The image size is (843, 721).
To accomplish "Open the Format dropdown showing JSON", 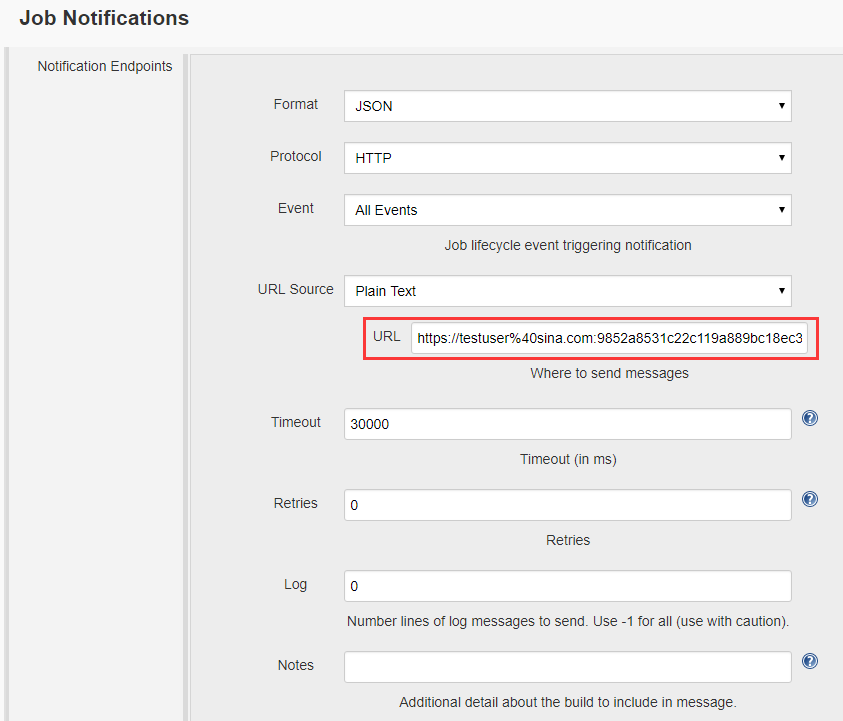I will [x=567, y=106].
